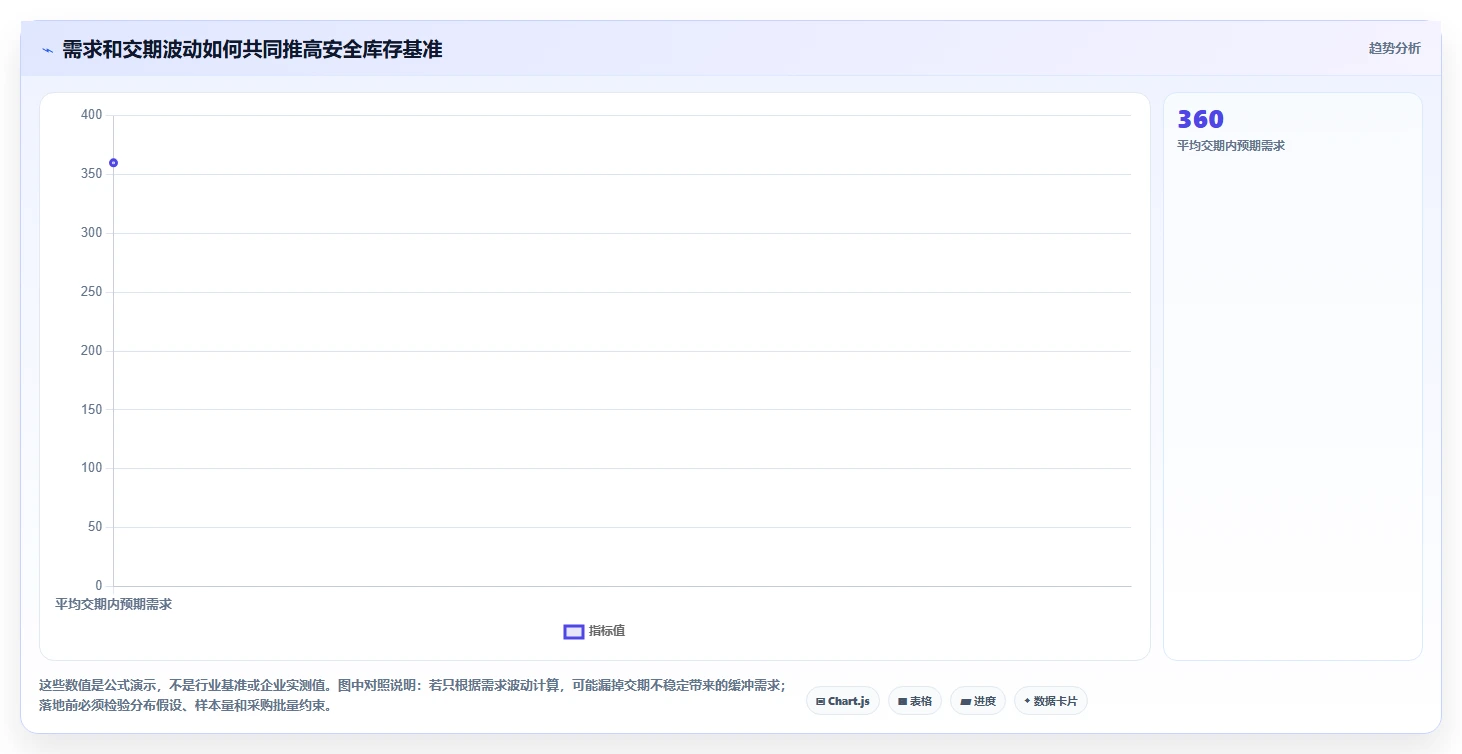1462x754 pixels.
Task: Click the y-axis tick 300
Action: 92,233
